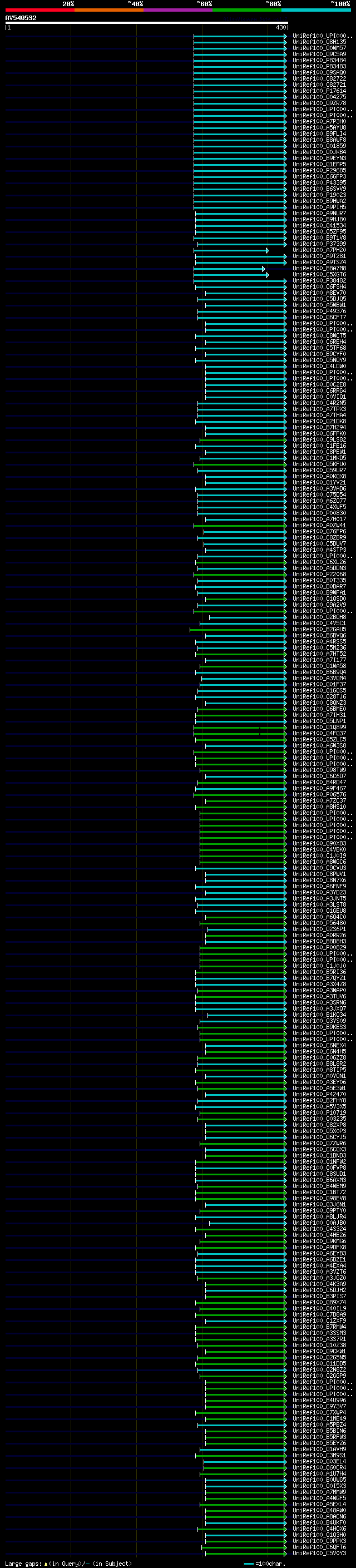The height and width of the screenshot is (1568, 356).
Task: Select the UniRef100_Q5NQY9 label
Action: [x=319, y=360]
